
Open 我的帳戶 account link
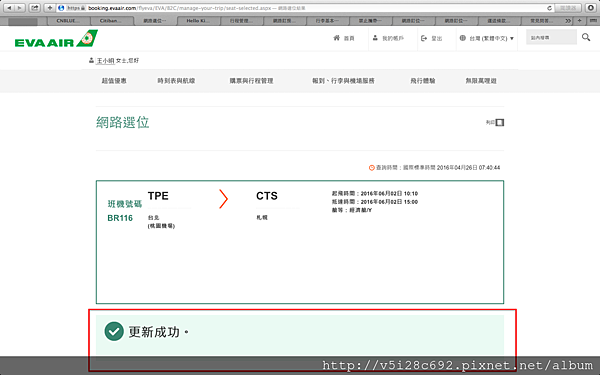point(388,38)
